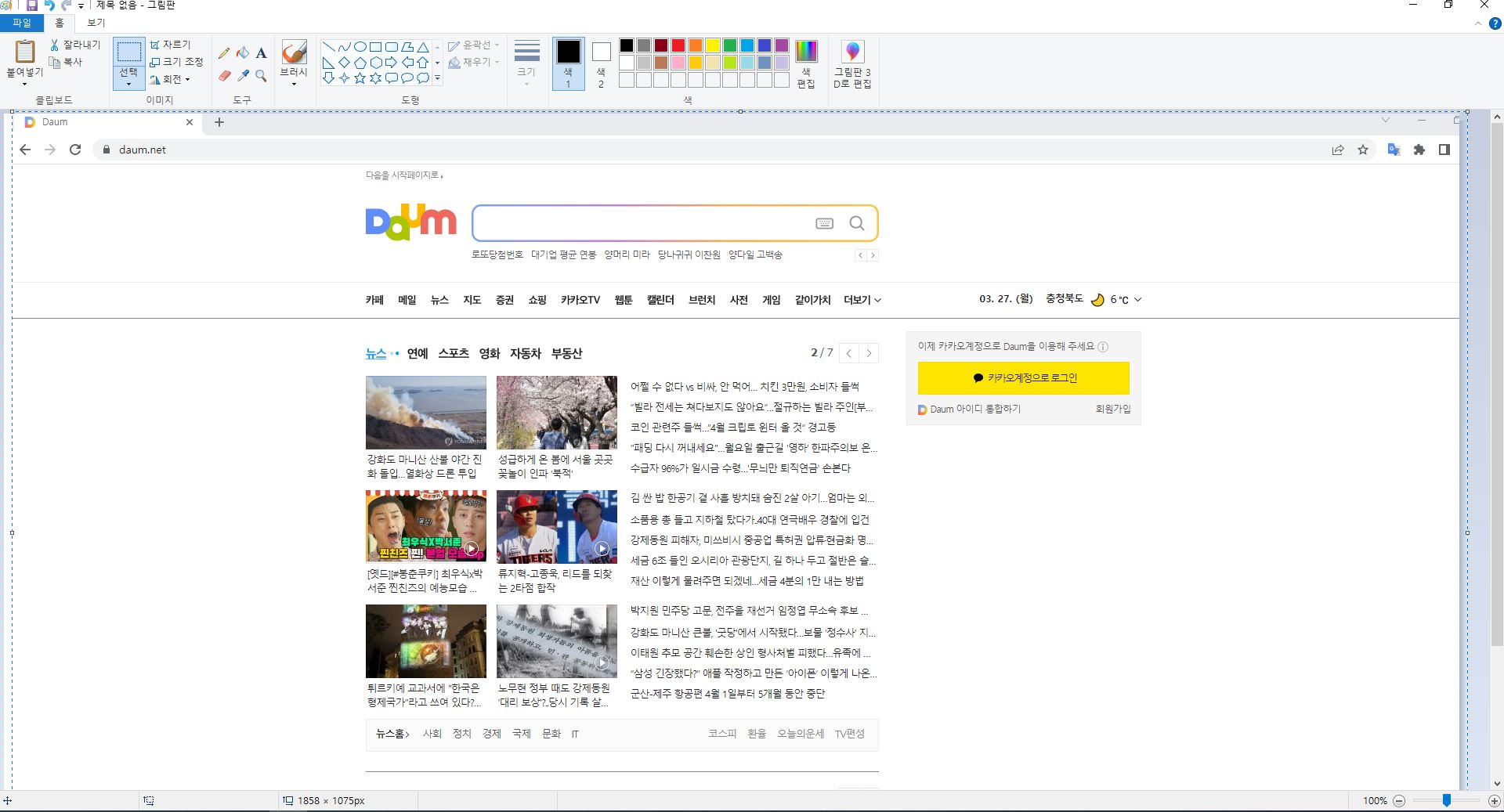Viewport: 1504px width, 812px height.
Task: Choose the Right arrow shape
Action: click(391, 63)
